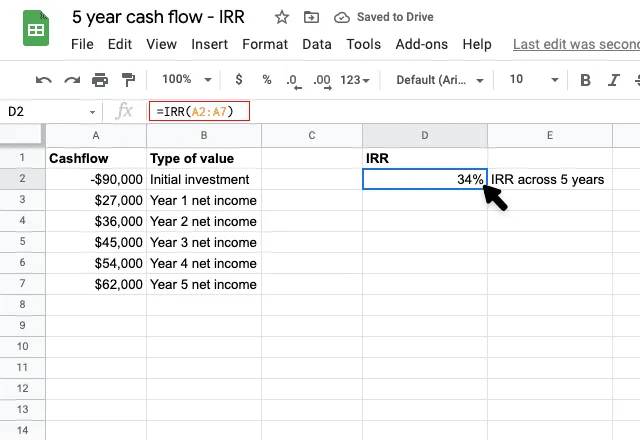Toggle italic formatting
640x440 pixels.
tap(613, 80)
